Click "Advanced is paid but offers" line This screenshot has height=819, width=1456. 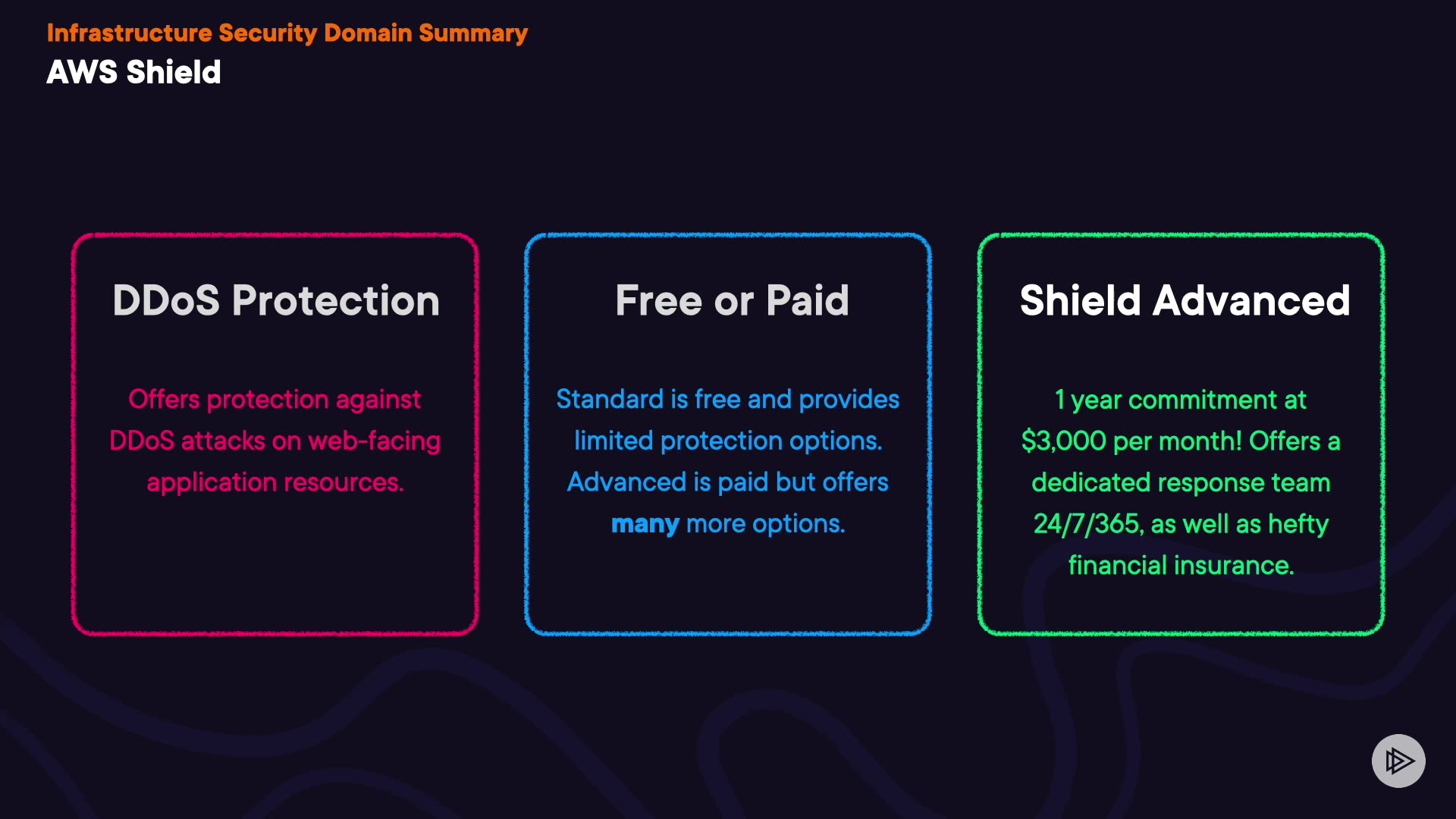coord(727,482)
